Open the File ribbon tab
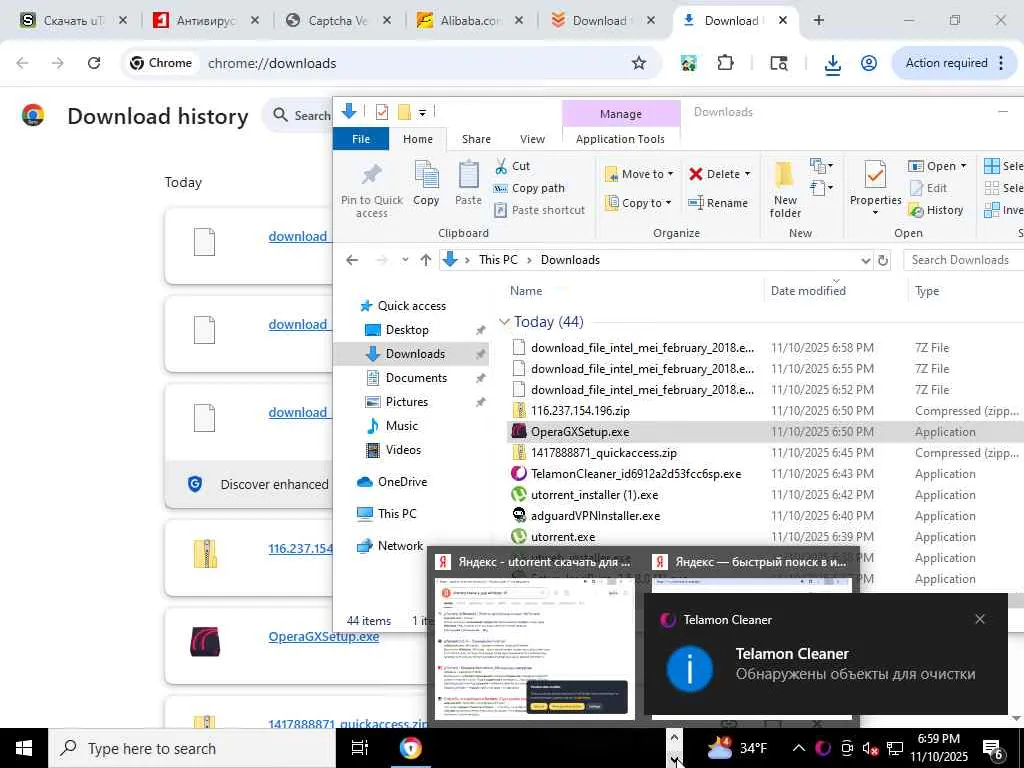The width and height of the screenshot is (1024, 768). point(360,139)
